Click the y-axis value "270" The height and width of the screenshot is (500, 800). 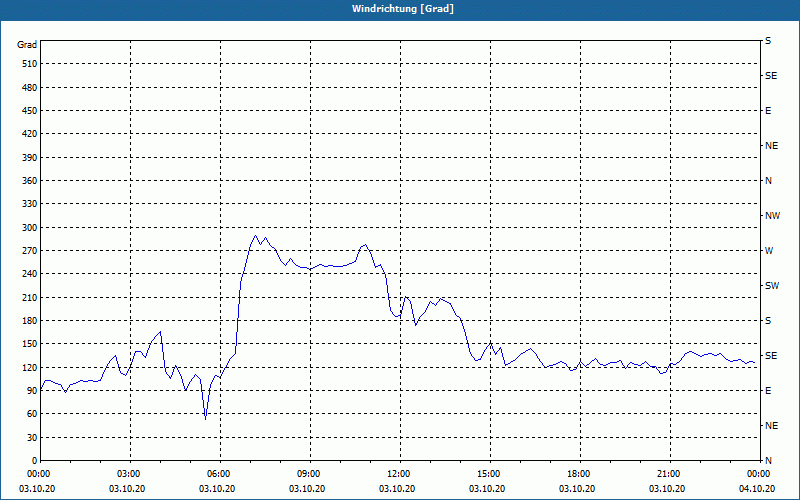tap(30, 251)
